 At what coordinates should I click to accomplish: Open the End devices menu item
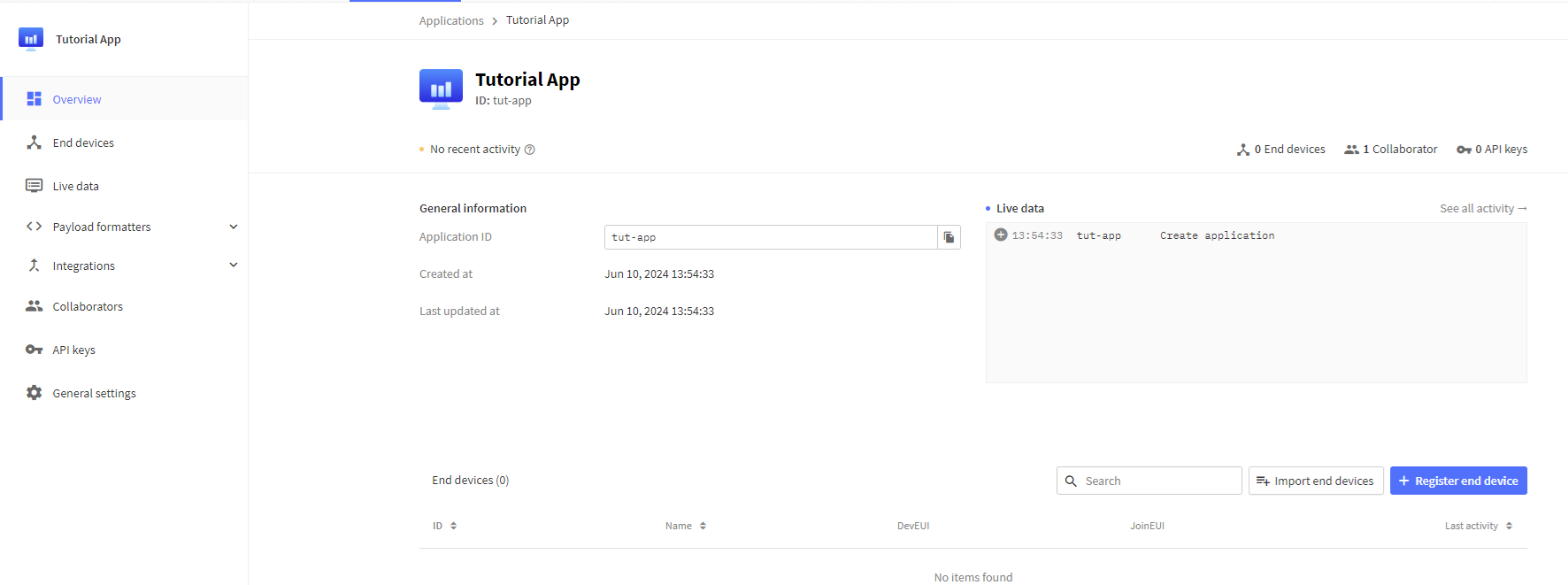pyautogui.click(x=125, y=142)
